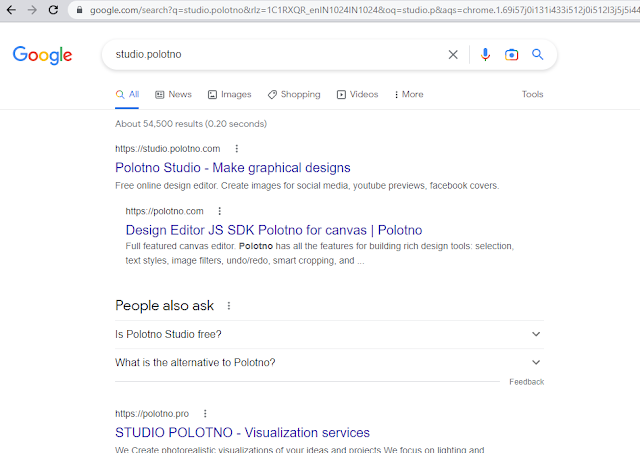This screenshot has width=640, height=453.
Task: Click the https://polotno.pro URL text
Action: (x=152, y=413)
